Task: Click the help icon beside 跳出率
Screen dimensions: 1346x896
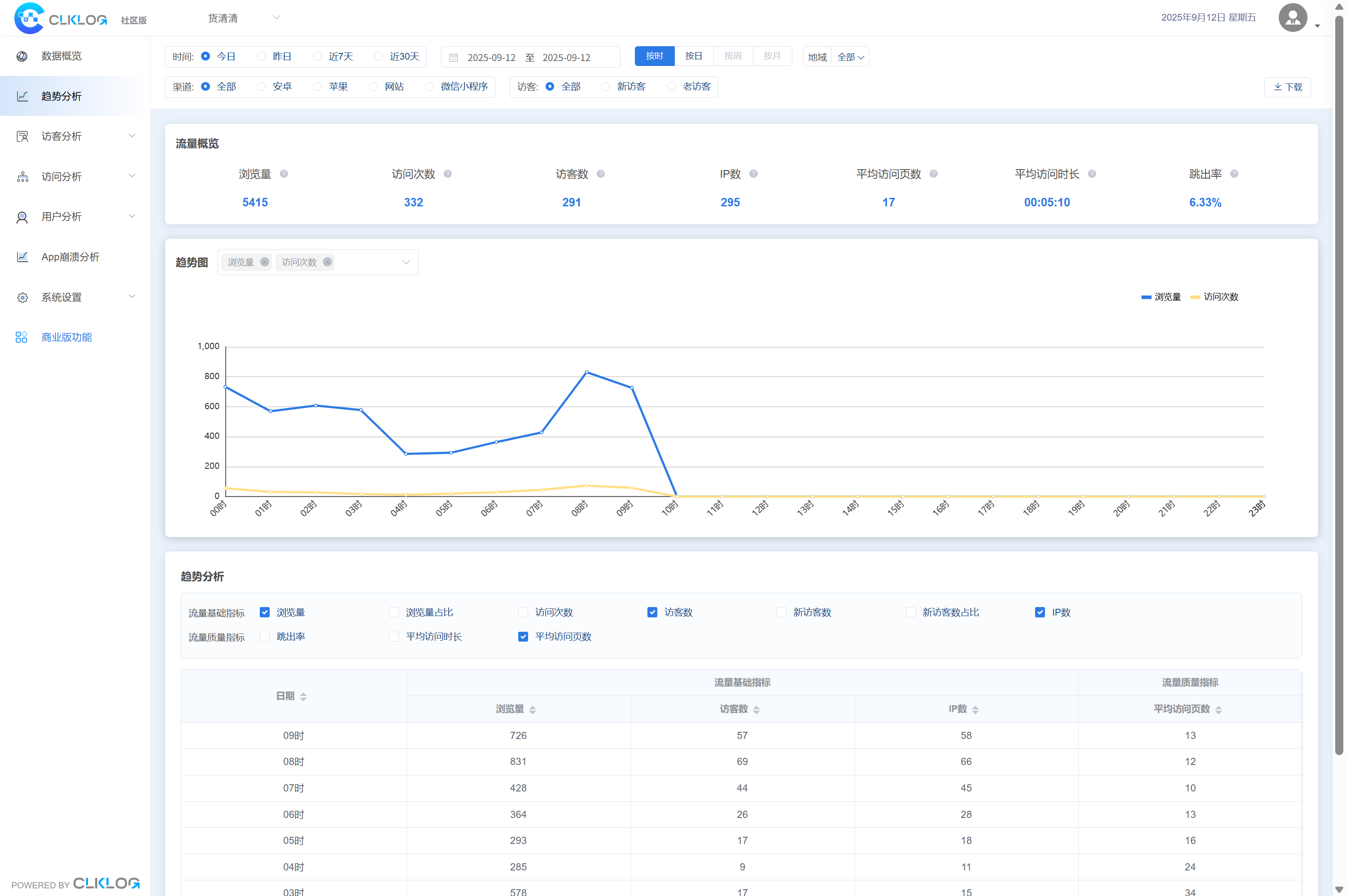Action: coord(1234,174)
